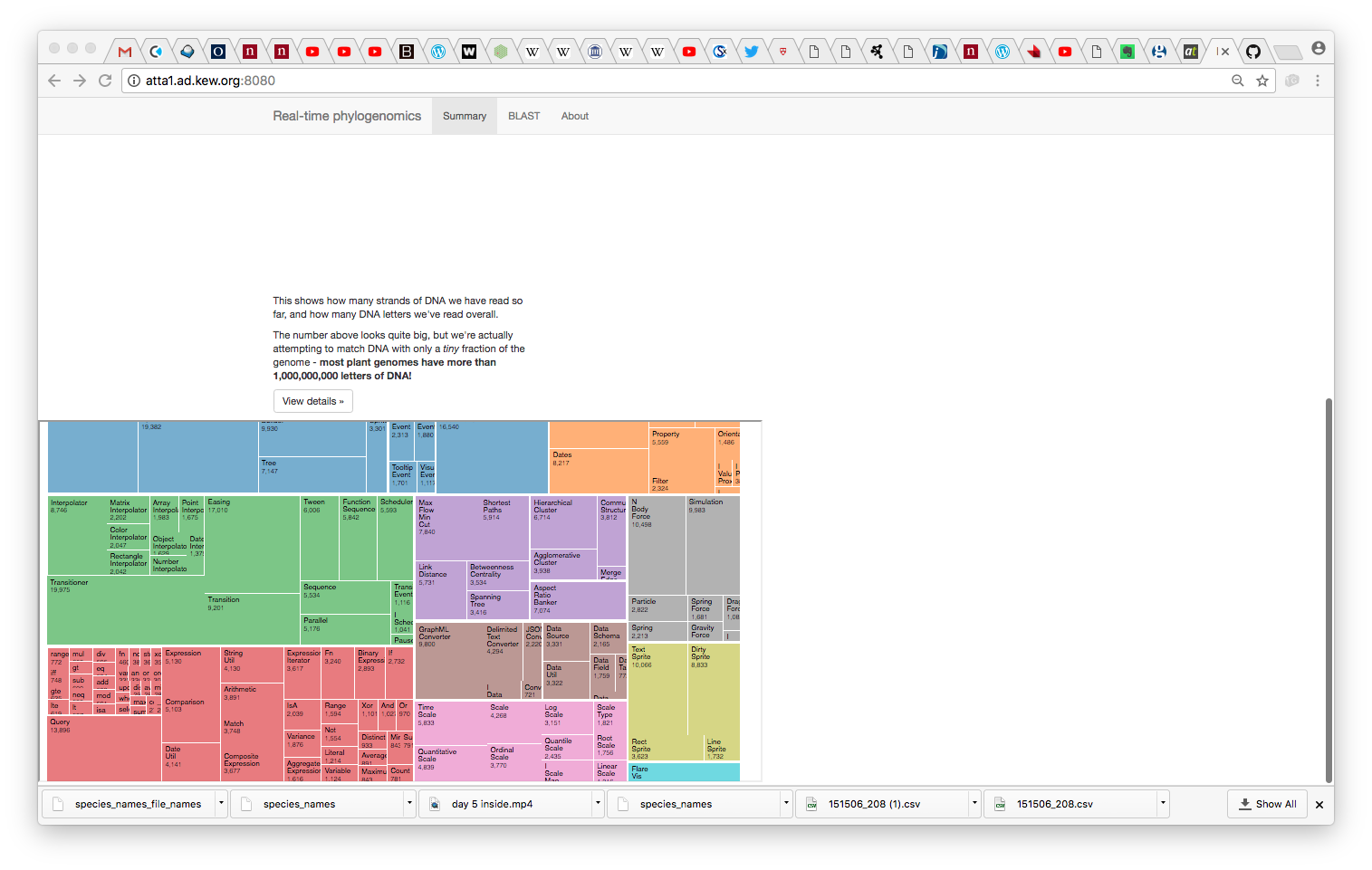1372x870 pixels.
Task: Click the zoom magnifier icon in address bar
Action: pos(1237,81)
